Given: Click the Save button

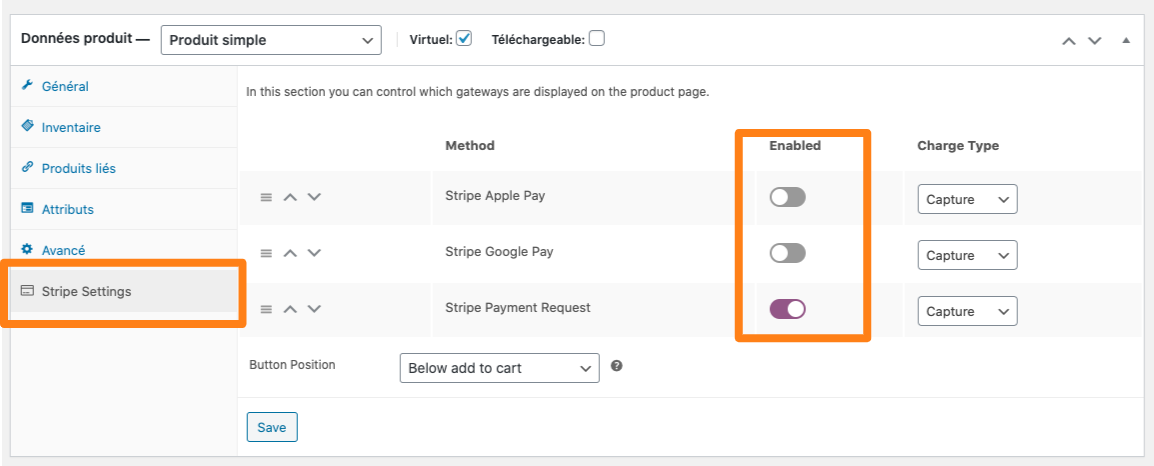Looking at the screenshot, I should [x=272, y=427].
